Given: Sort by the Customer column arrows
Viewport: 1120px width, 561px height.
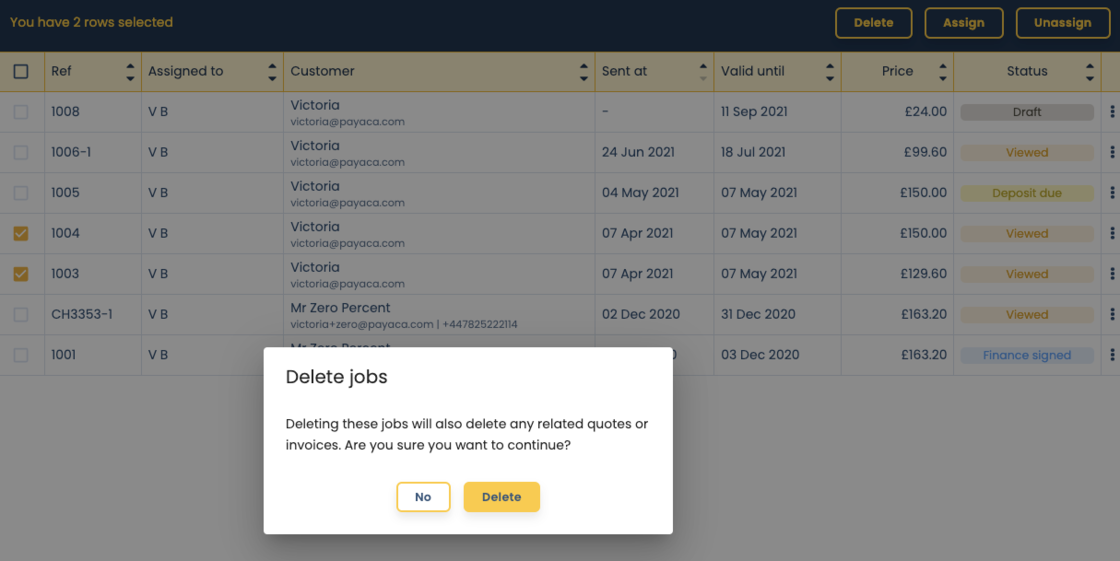Looking at the screenshot, I should (584, 72).
